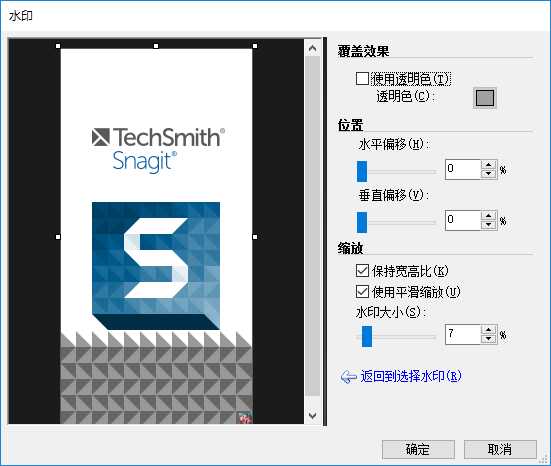The height and width of the screenshot is (466, 551).
Task: Click the 水平偏移(H) label
Action: 394,144
